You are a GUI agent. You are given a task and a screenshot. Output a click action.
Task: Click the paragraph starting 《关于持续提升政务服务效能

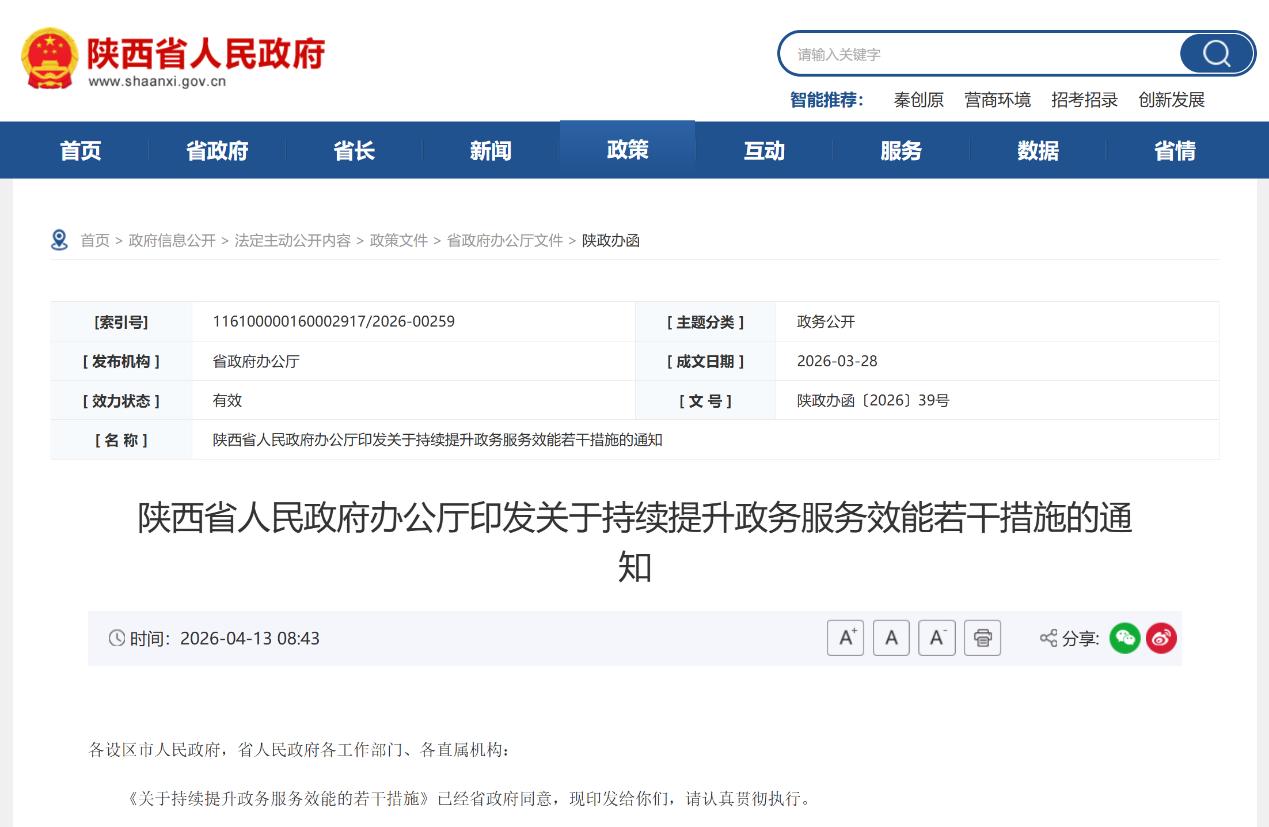click(471, 799)
